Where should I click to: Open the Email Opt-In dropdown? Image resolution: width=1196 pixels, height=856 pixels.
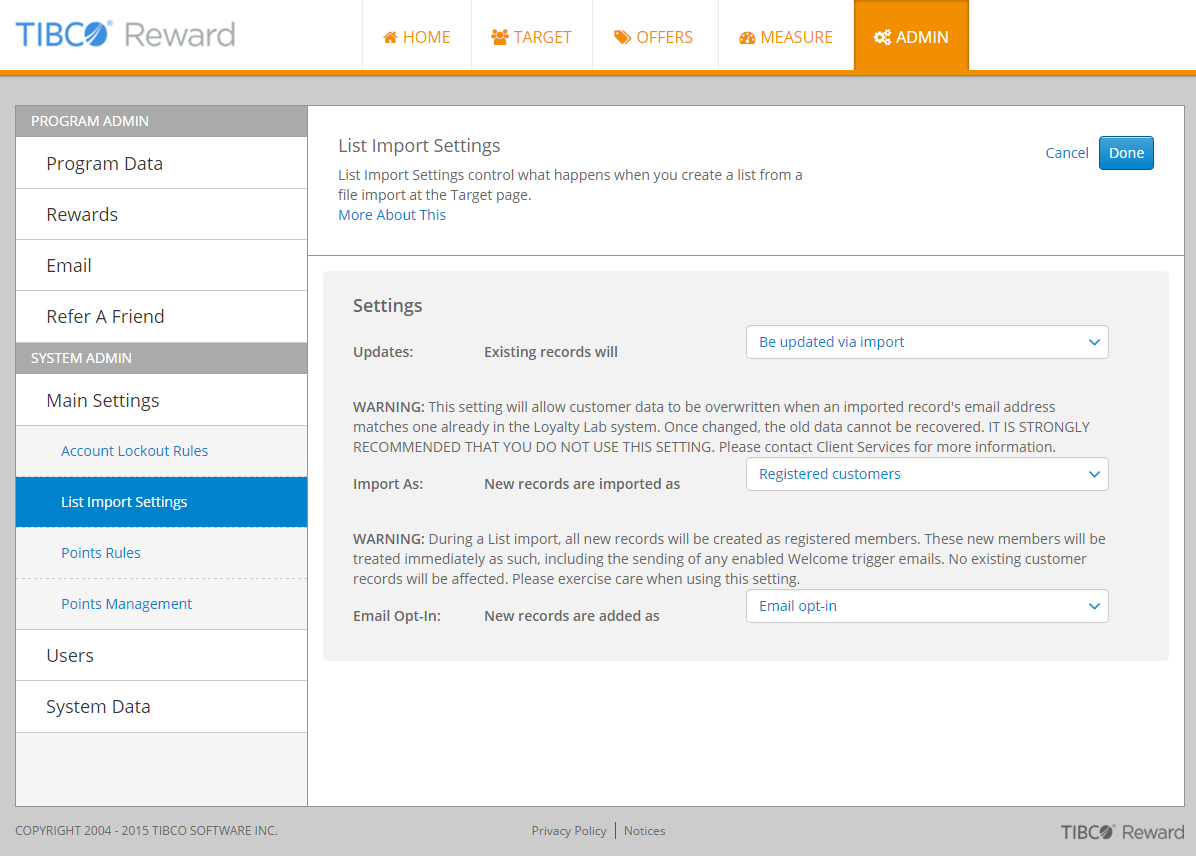coord(927,606)
